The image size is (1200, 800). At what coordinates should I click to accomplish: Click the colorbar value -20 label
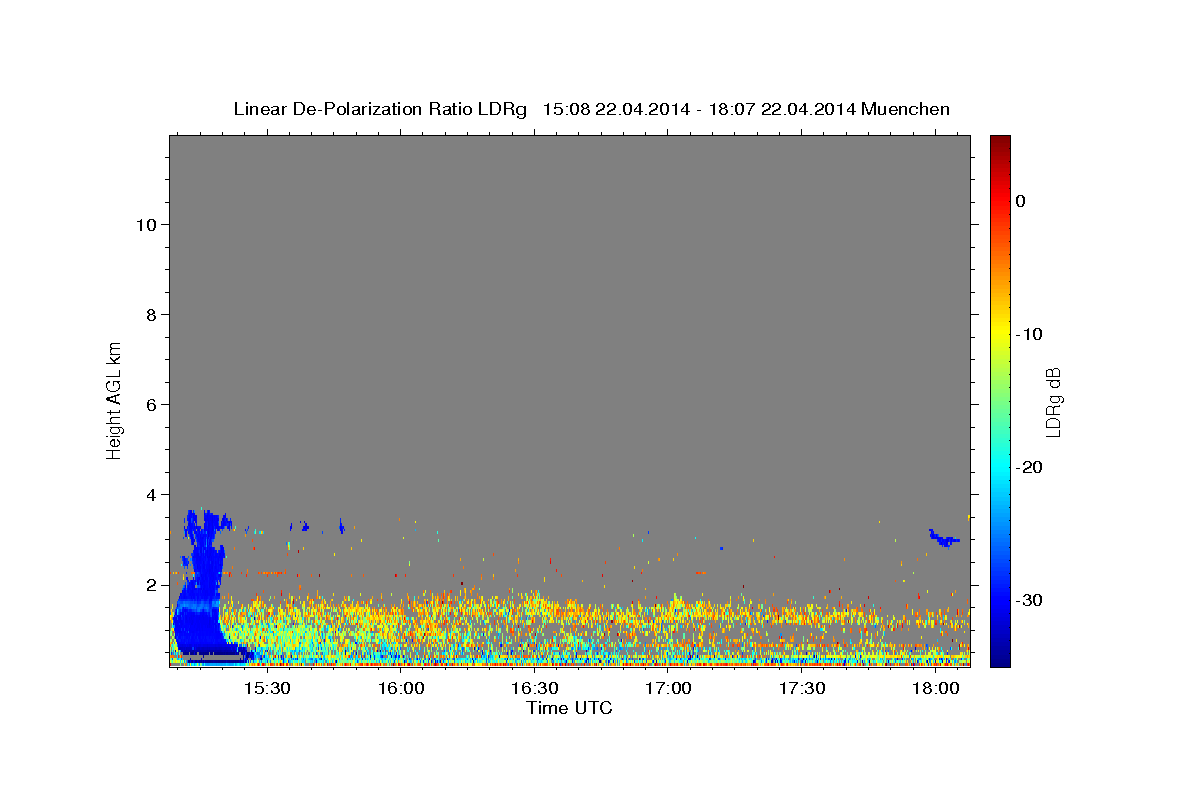1029,467
